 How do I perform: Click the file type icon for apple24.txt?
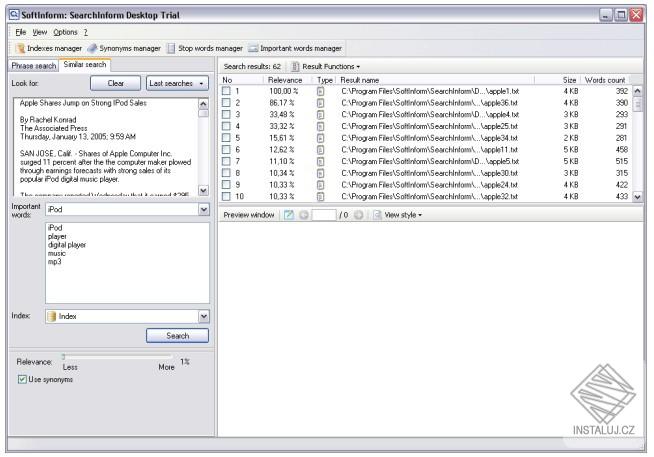(320, 185)
